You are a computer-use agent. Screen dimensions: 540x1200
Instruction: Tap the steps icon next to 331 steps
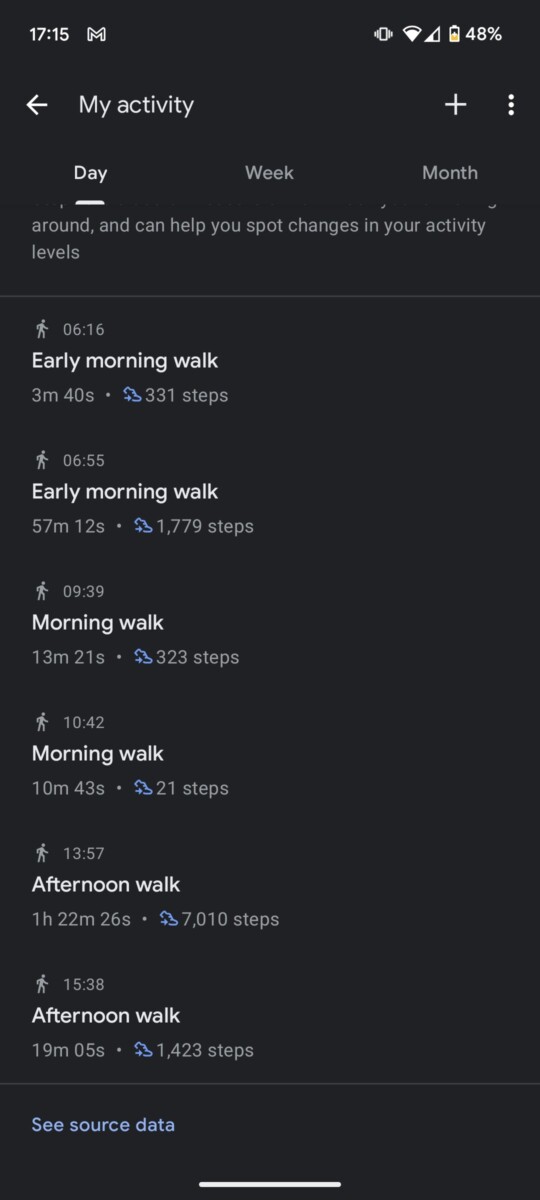tap(132, 395)
